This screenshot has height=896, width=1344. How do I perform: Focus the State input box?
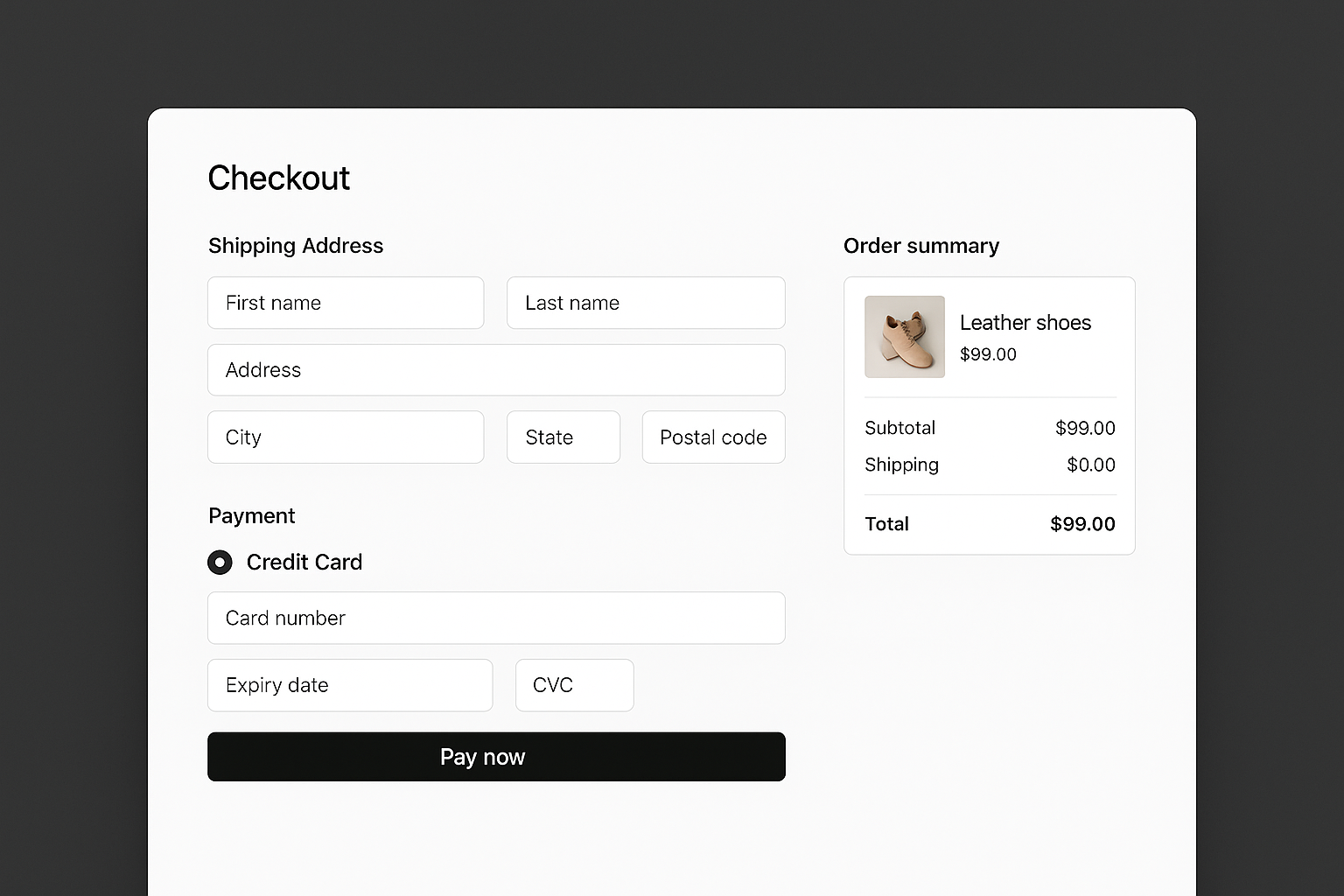click(x=563, y=437)
